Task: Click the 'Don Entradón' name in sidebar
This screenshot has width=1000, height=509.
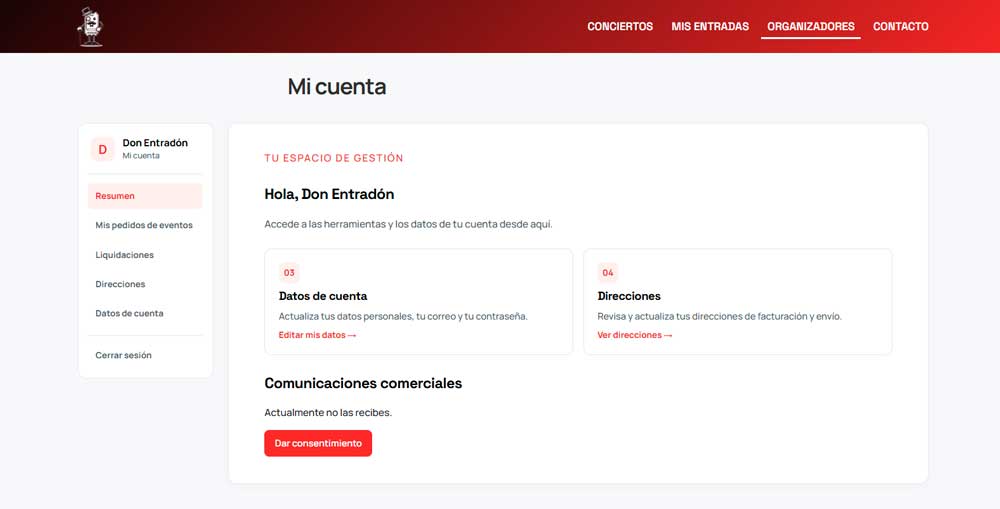Action: click(155, 143)
